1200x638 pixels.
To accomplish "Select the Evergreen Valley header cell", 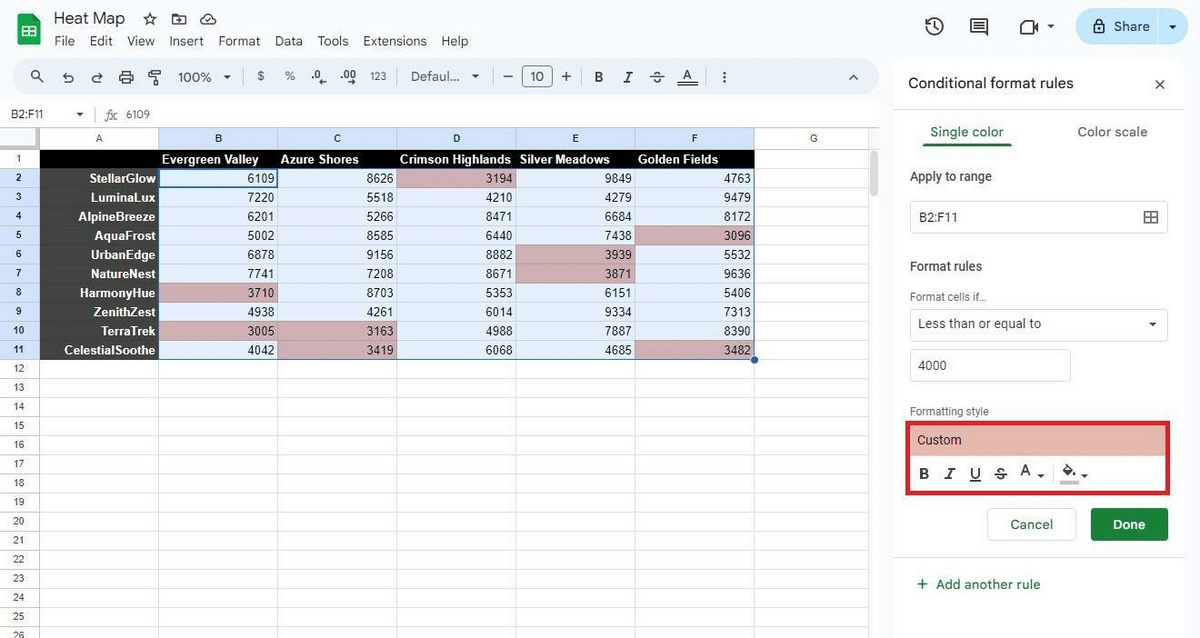I will 218,159.
